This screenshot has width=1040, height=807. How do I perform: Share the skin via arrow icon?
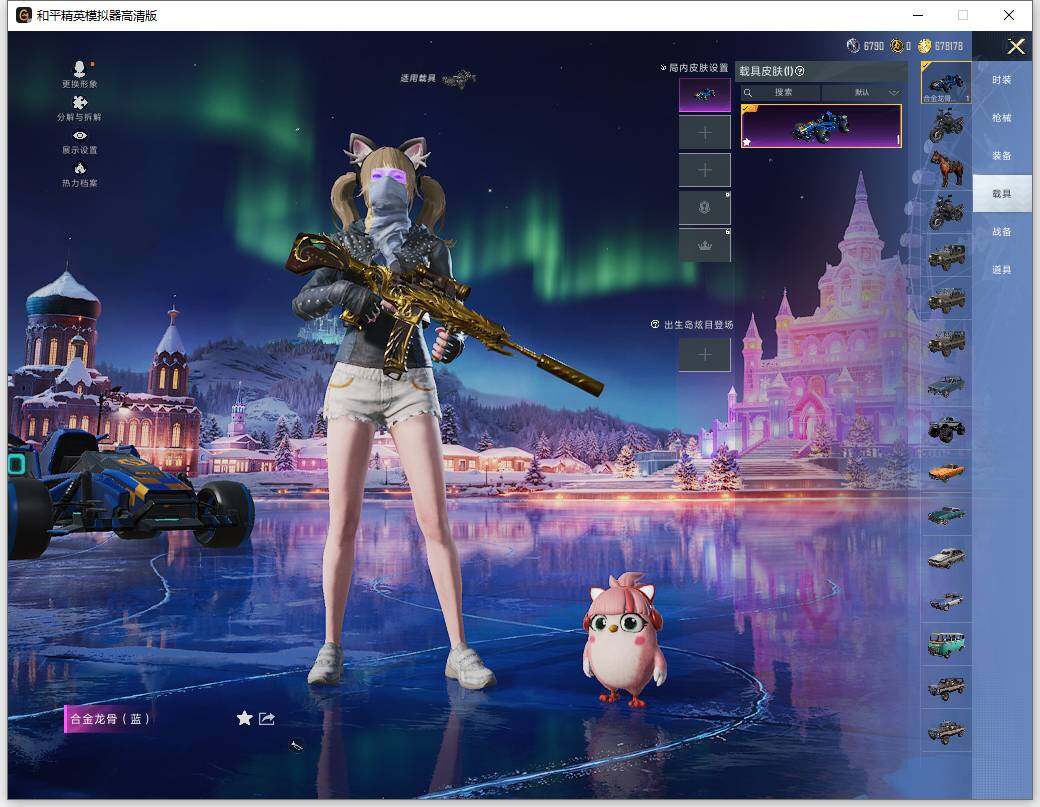coord(267,718)
